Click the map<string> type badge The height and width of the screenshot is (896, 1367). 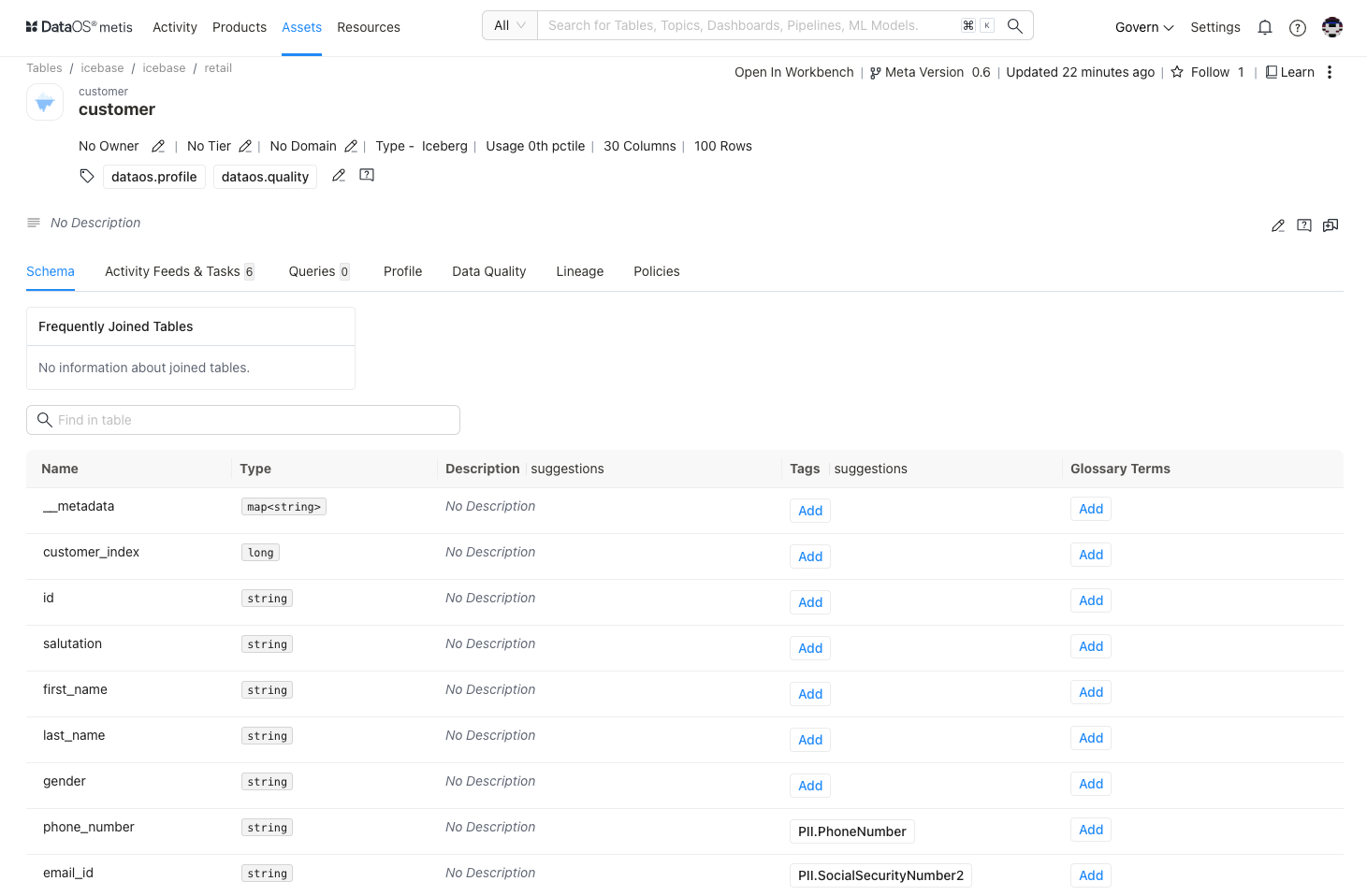[x=284, y=507]
